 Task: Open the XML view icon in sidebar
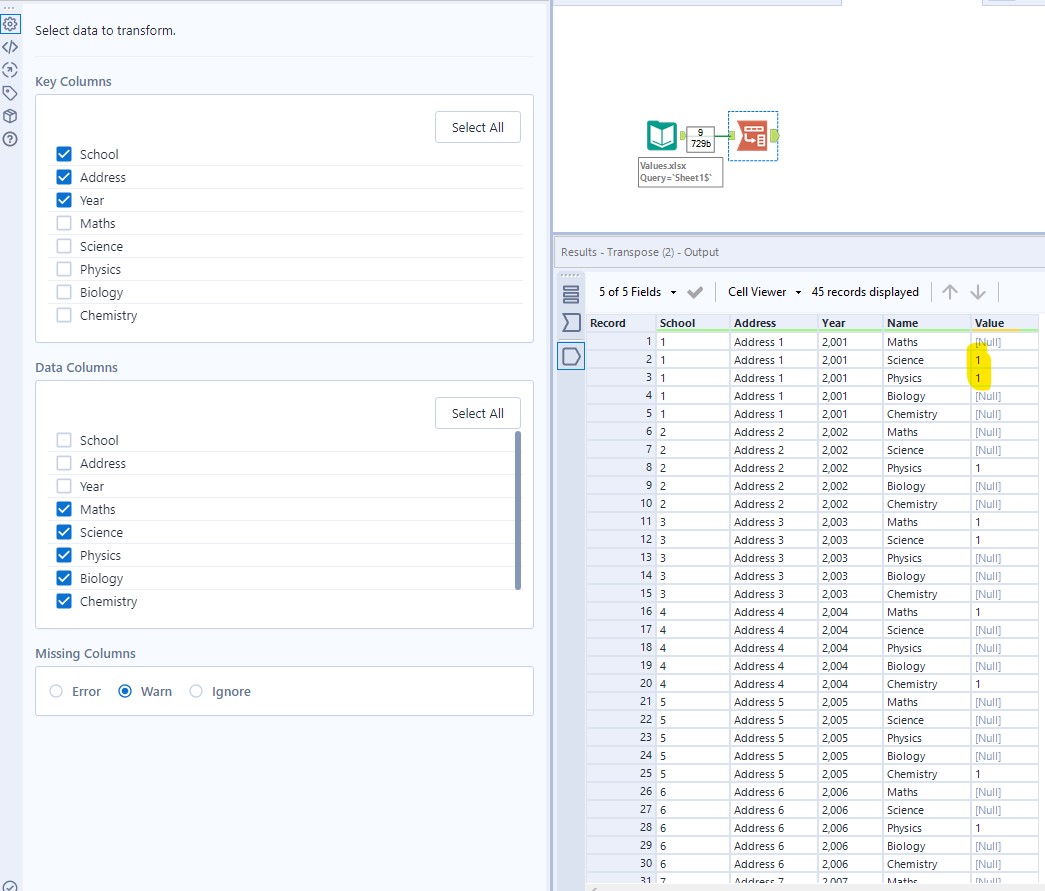pyautogui.click(x=11, y=46)
